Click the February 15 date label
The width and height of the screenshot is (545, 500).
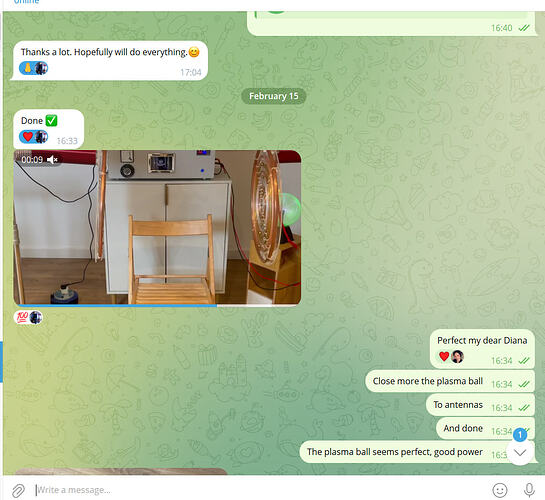pos(274,96)
